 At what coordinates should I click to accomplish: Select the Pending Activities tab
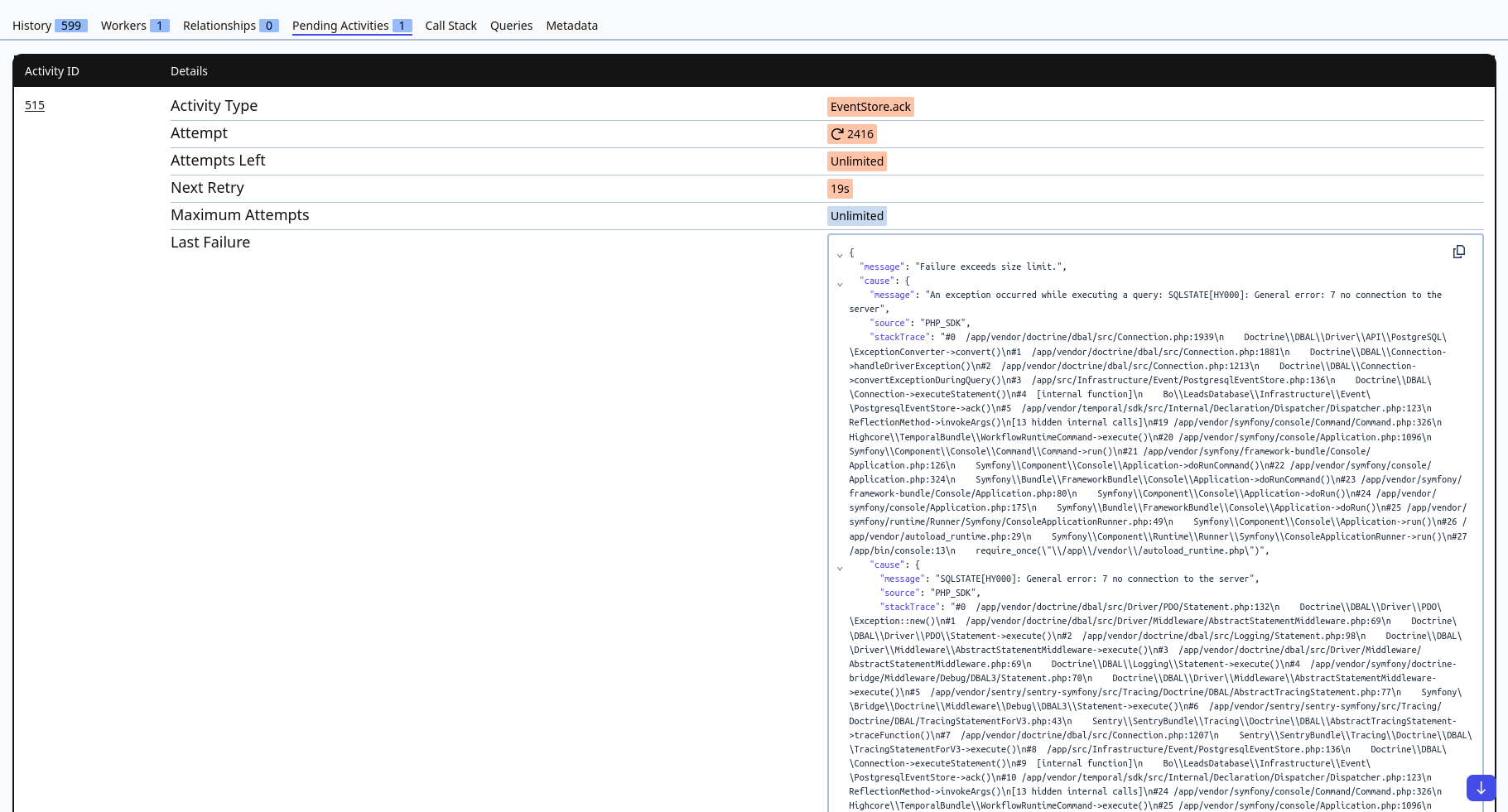point(351,26)
